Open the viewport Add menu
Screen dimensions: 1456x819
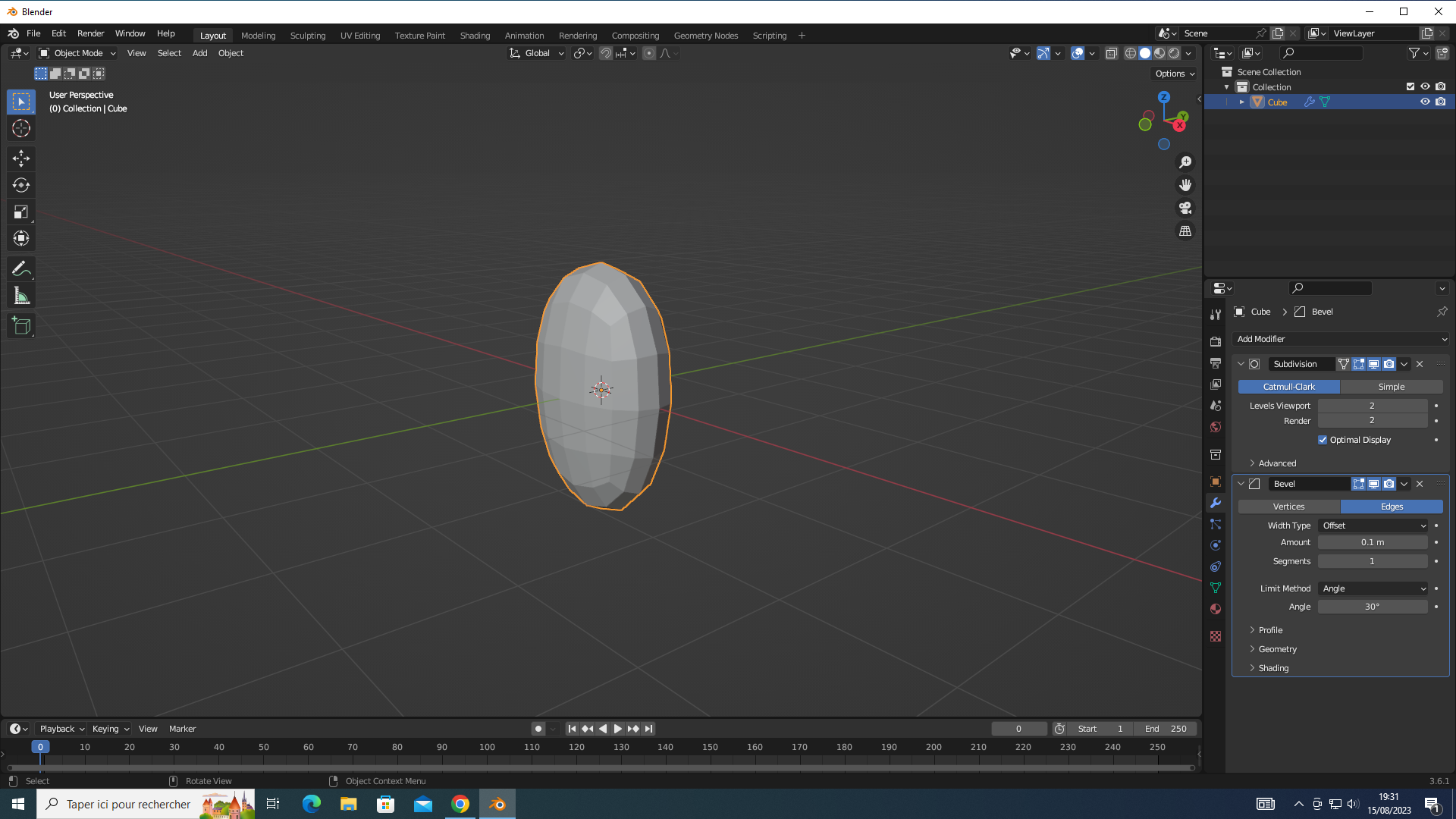coord(199,53)
